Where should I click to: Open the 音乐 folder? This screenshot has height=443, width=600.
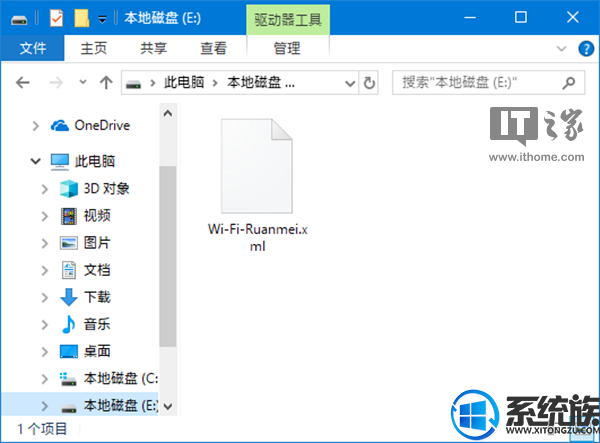point(97,324)
